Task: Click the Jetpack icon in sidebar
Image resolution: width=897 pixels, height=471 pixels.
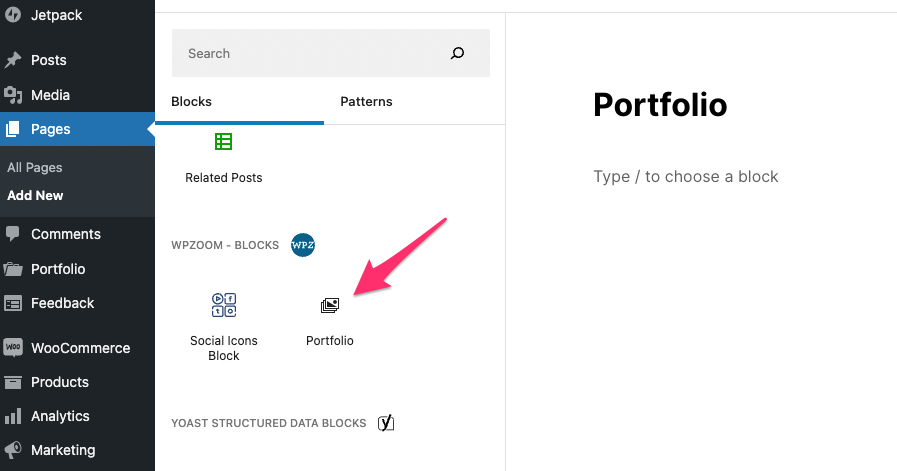Action: coord(13,16)
